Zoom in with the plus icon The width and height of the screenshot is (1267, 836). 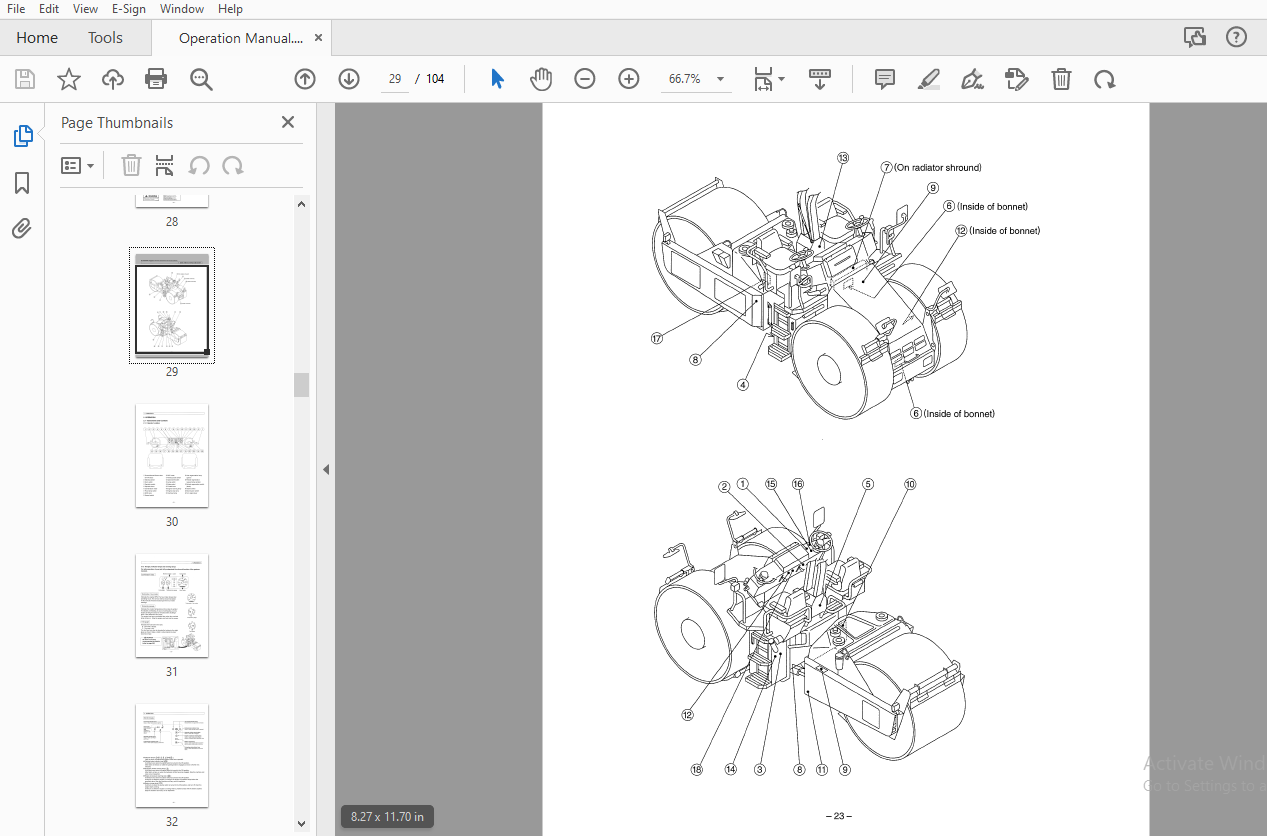629,79
